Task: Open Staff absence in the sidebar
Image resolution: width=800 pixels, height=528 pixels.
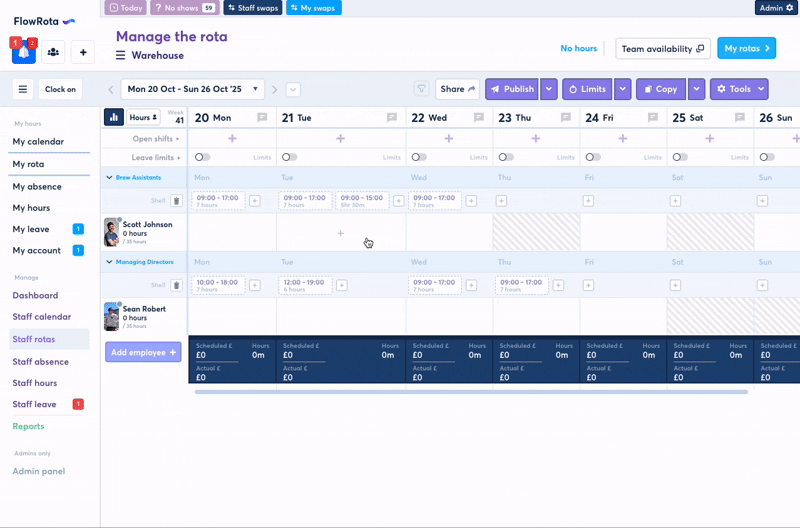Action: [40, 361]
